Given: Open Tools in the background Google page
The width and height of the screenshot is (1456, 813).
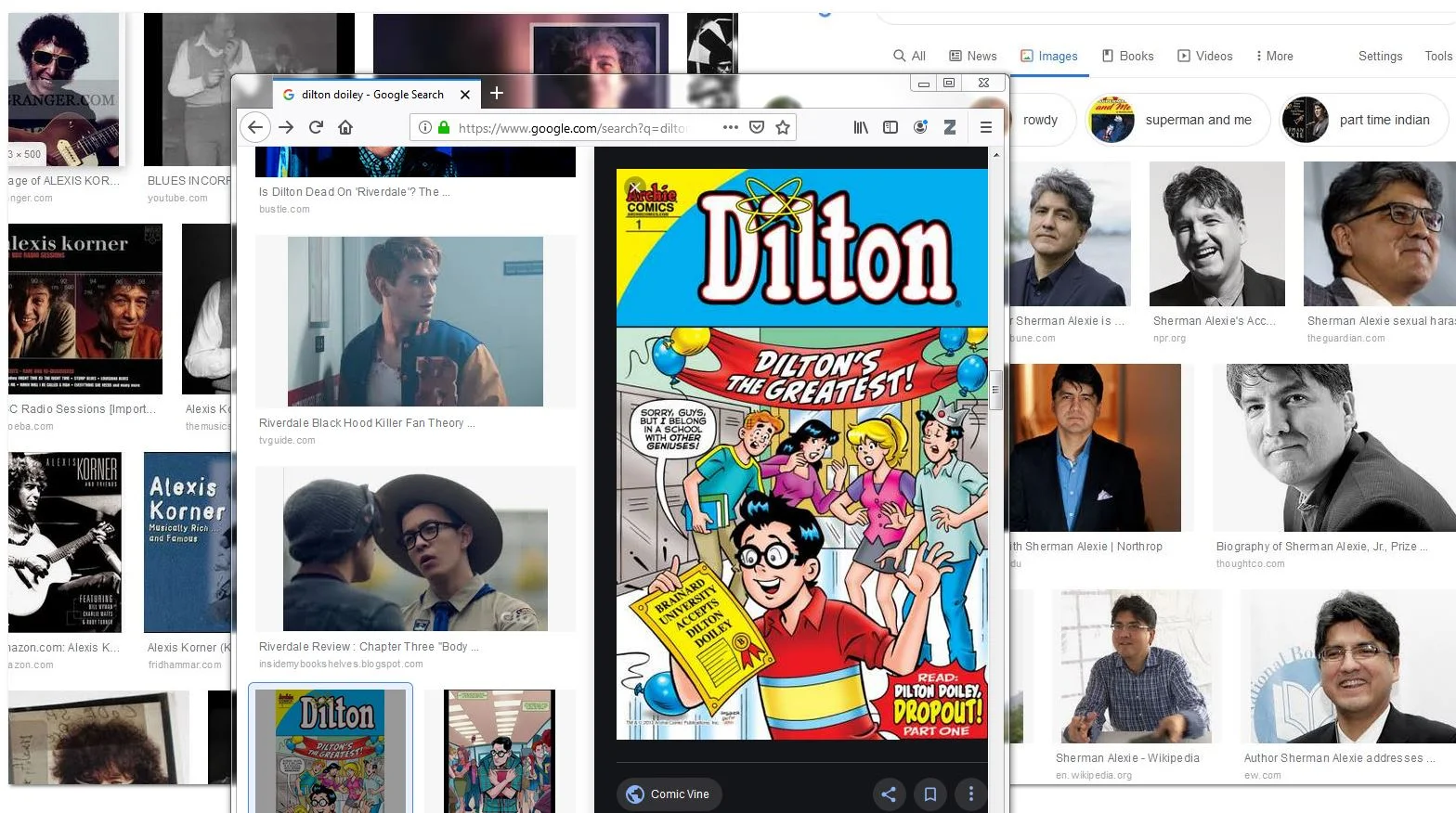Looking at the screenshot, I should click(x=1438, y=56).
